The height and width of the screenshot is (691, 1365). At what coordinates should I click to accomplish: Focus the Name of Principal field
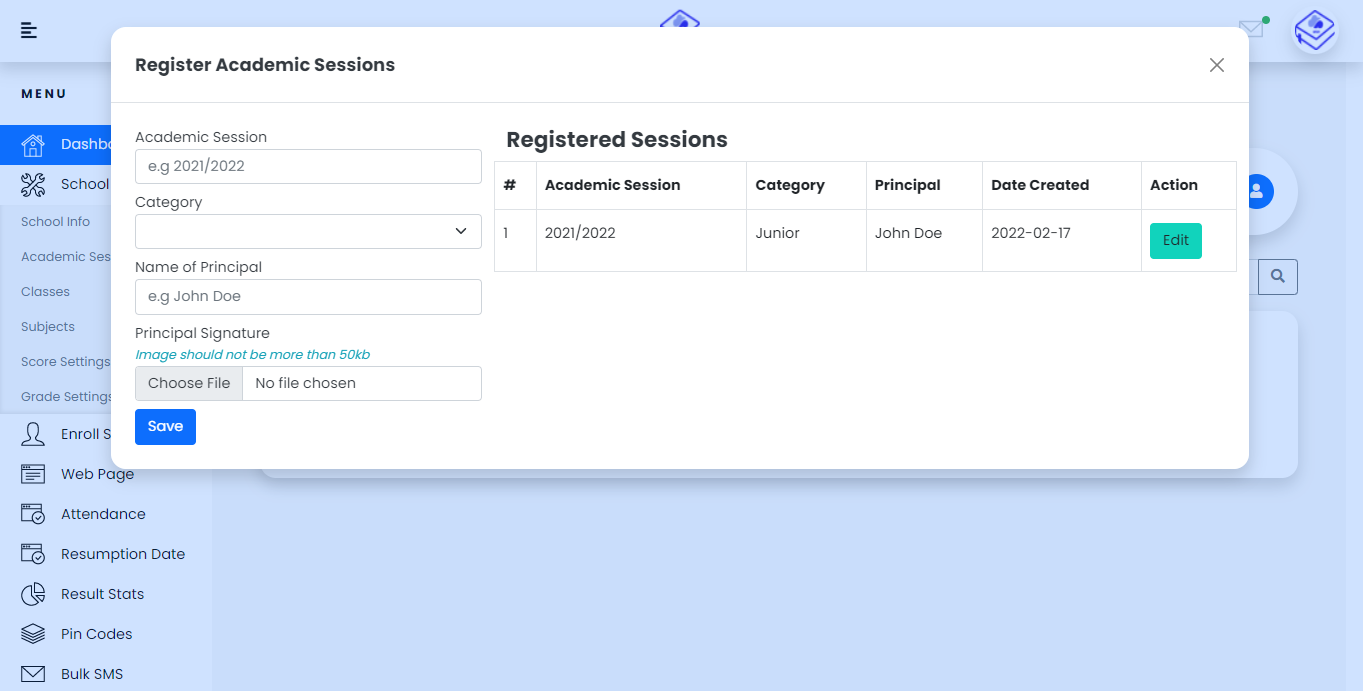(308, 296)
